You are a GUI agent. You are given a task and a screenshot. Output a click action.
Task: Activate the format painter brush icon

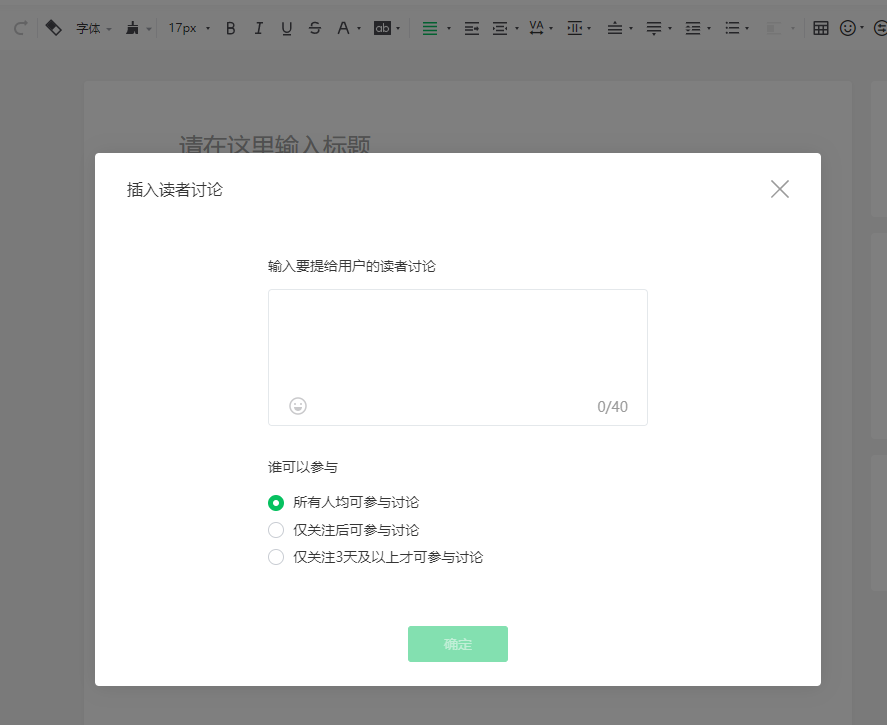point(132,28)
